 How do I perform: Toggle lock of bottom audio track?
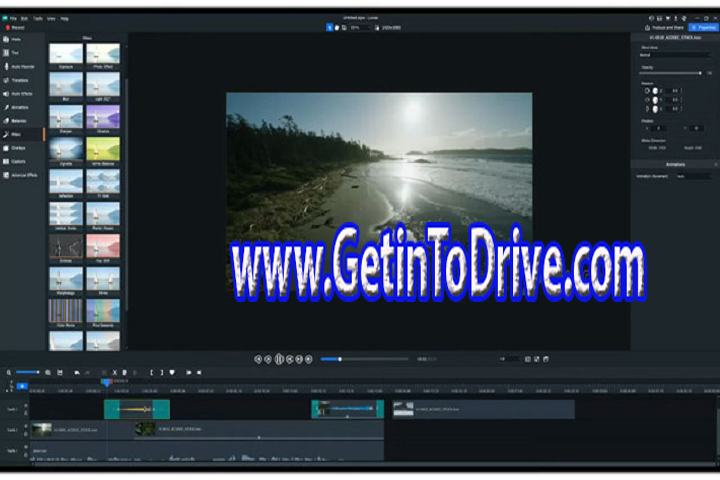click(x=26, y=454)
